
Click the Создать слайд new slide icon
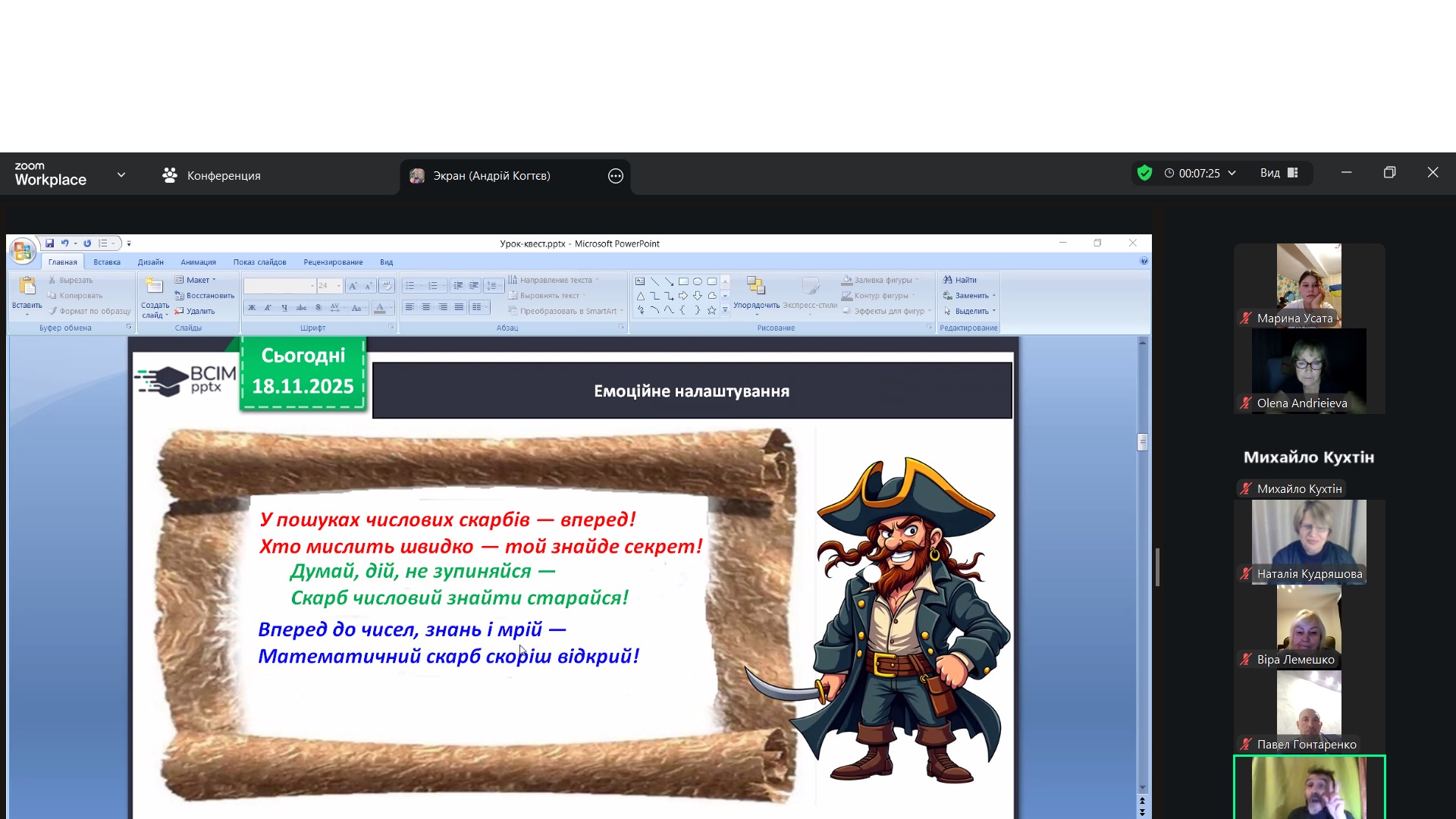tap(154, 286)
